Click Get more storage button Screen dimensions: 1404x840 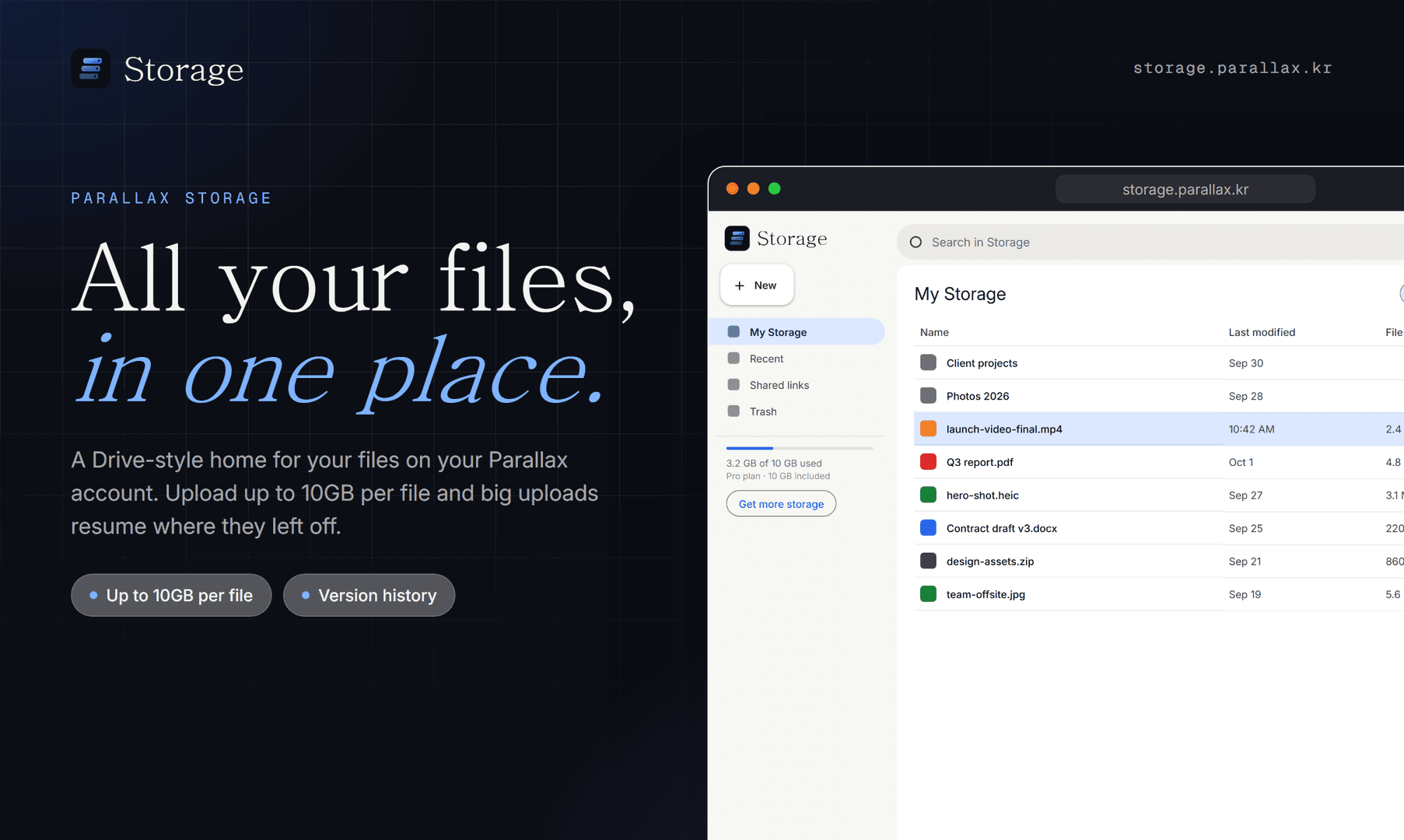coord(781,504)
